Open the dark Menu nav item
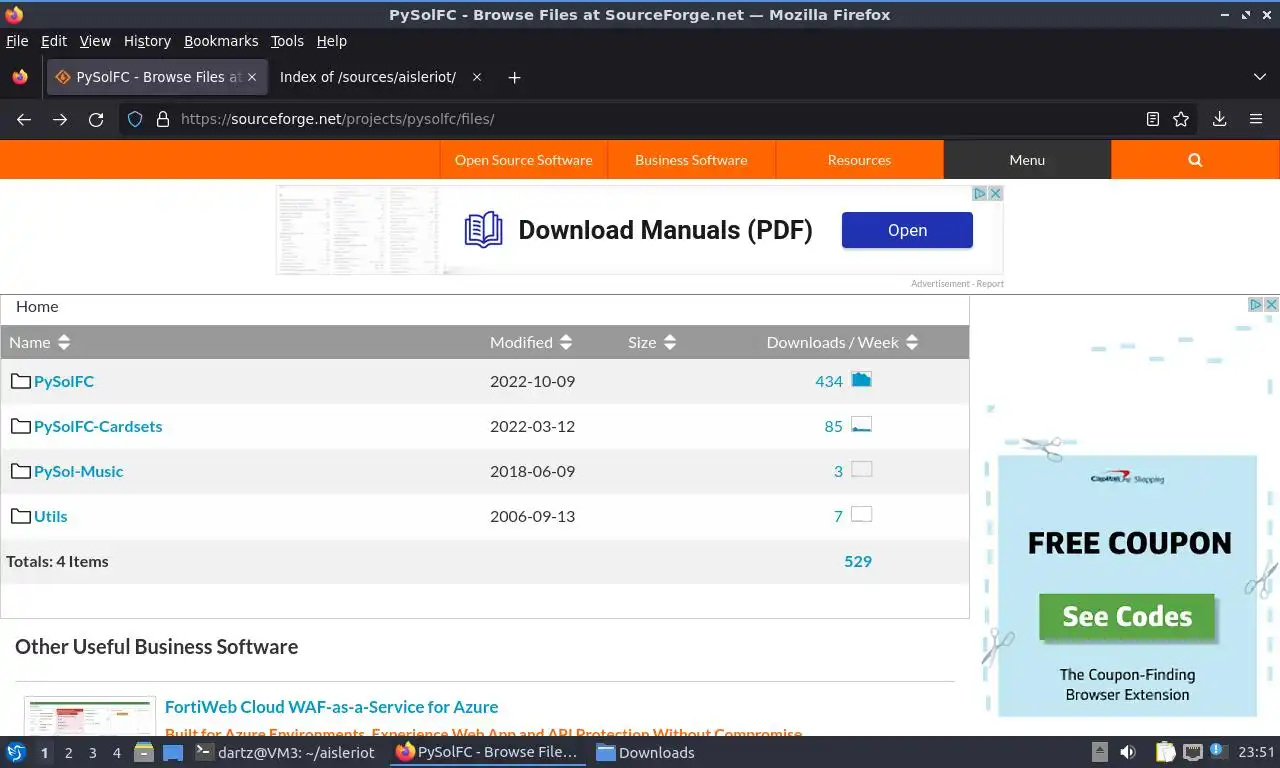This screenshot has height=768, width=1280. [1027, 160]
